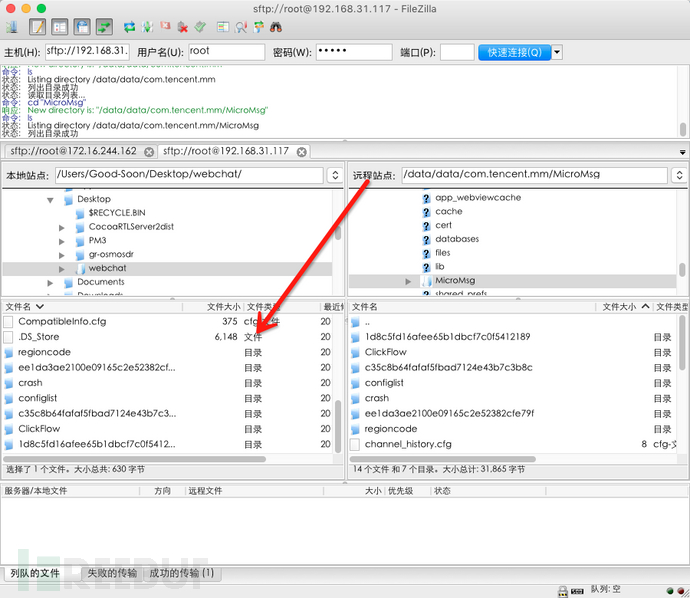Toggle the message log display
690x598 pixels.
click(38, 26)
